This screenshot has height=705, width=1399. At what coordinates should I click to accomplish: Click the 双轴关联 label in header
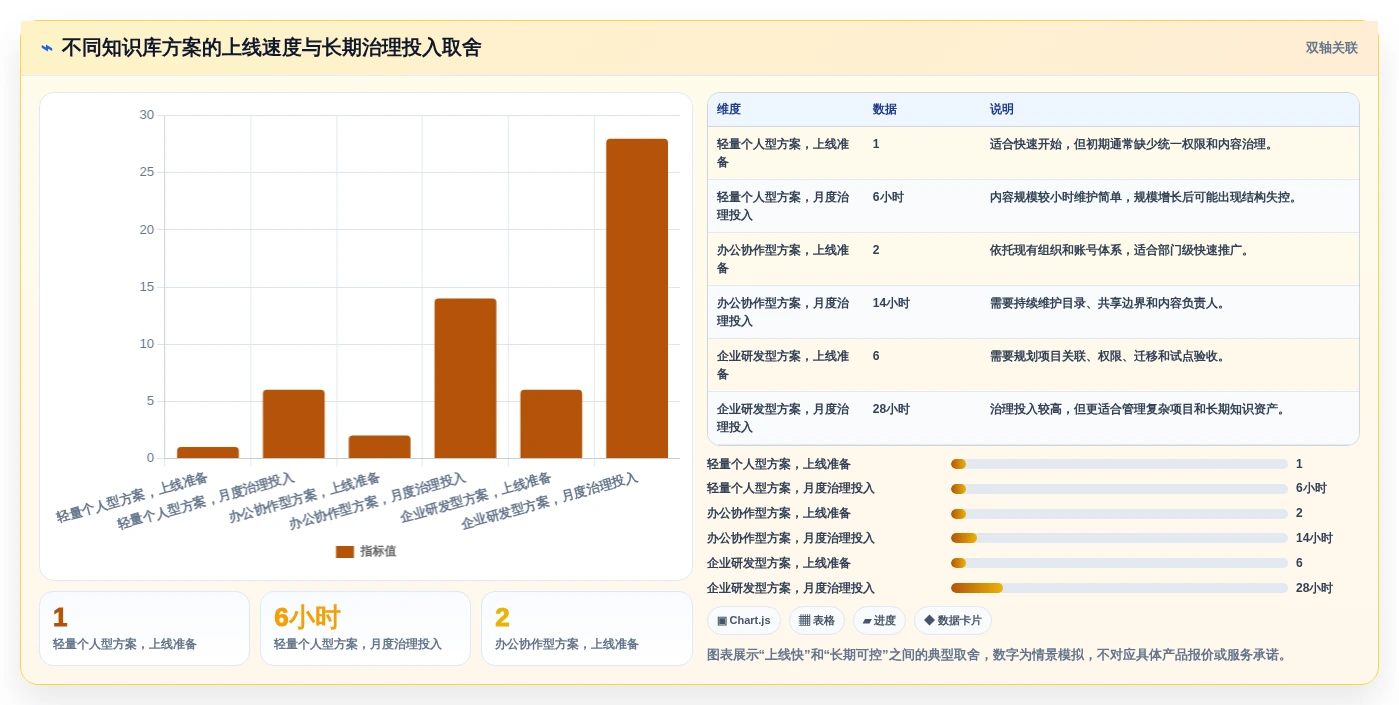pos(1331,48)
